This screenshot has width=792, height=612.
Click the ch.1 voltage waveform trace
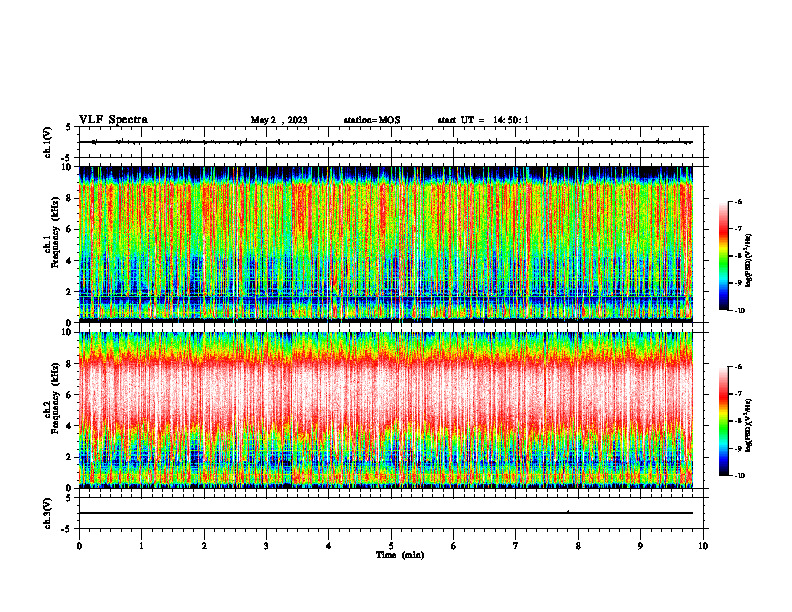(386, 142)
